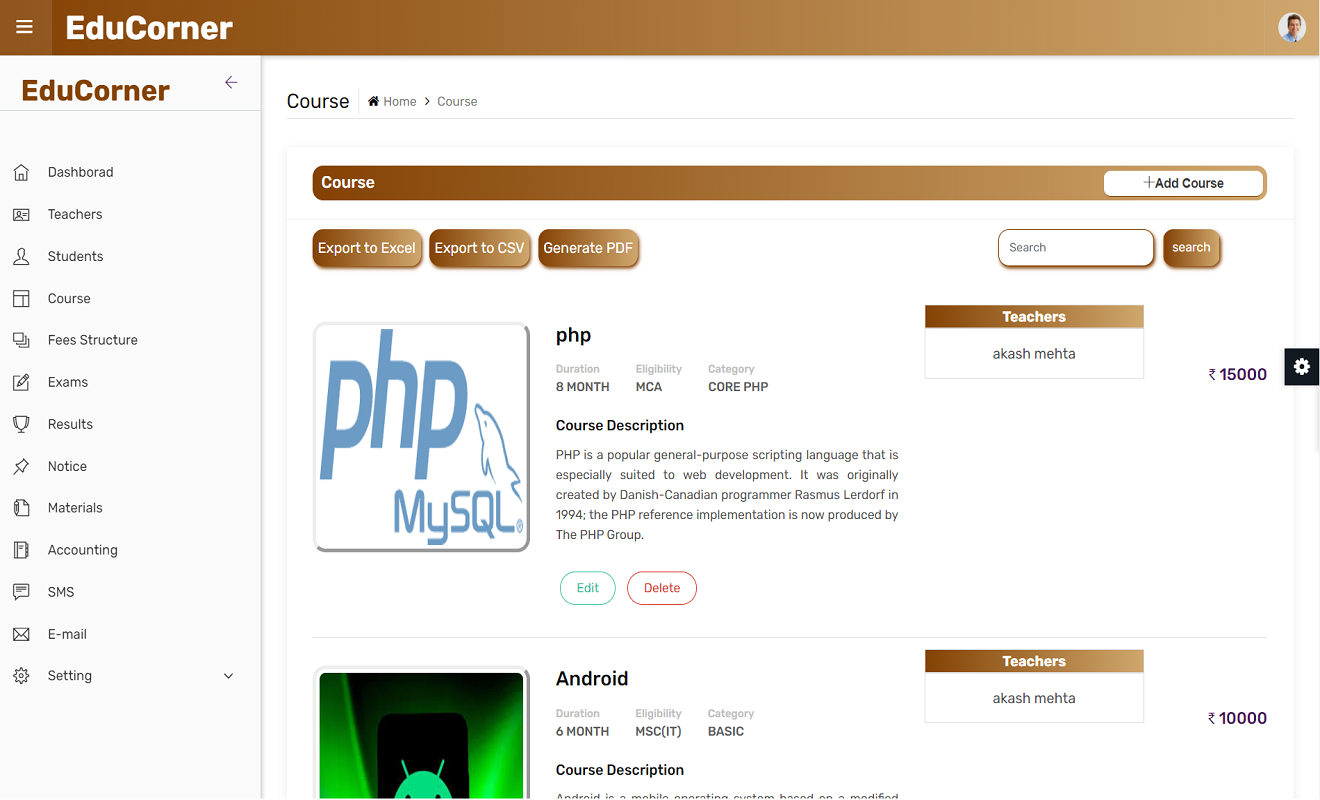The height and width of the screenshot is (800, 1320).
Task: Focus the course Search input field
Action: pyautogui.click(x=1075, y=248)
